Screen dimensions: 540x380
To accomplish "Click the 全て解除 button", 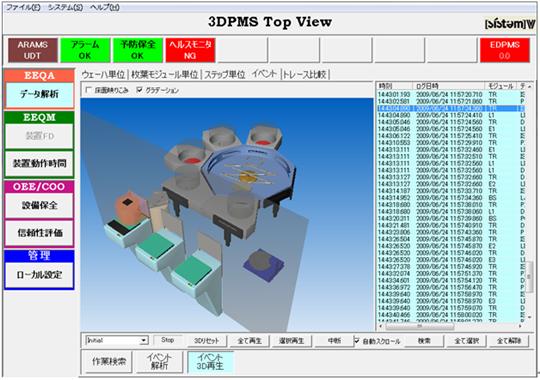I will point(509,341).
